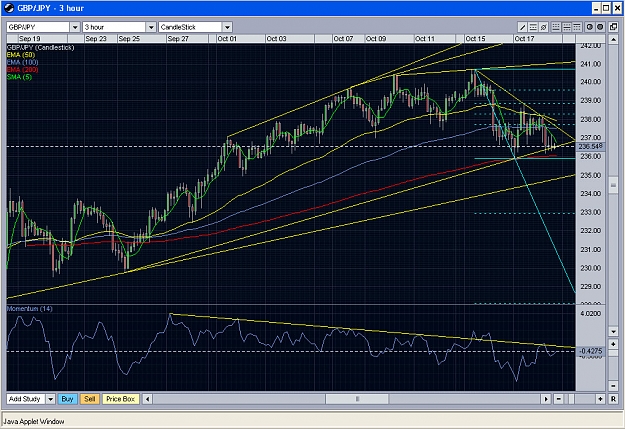Click the EMA (100) legend label

pyautogui.click(x=22, y=62)
